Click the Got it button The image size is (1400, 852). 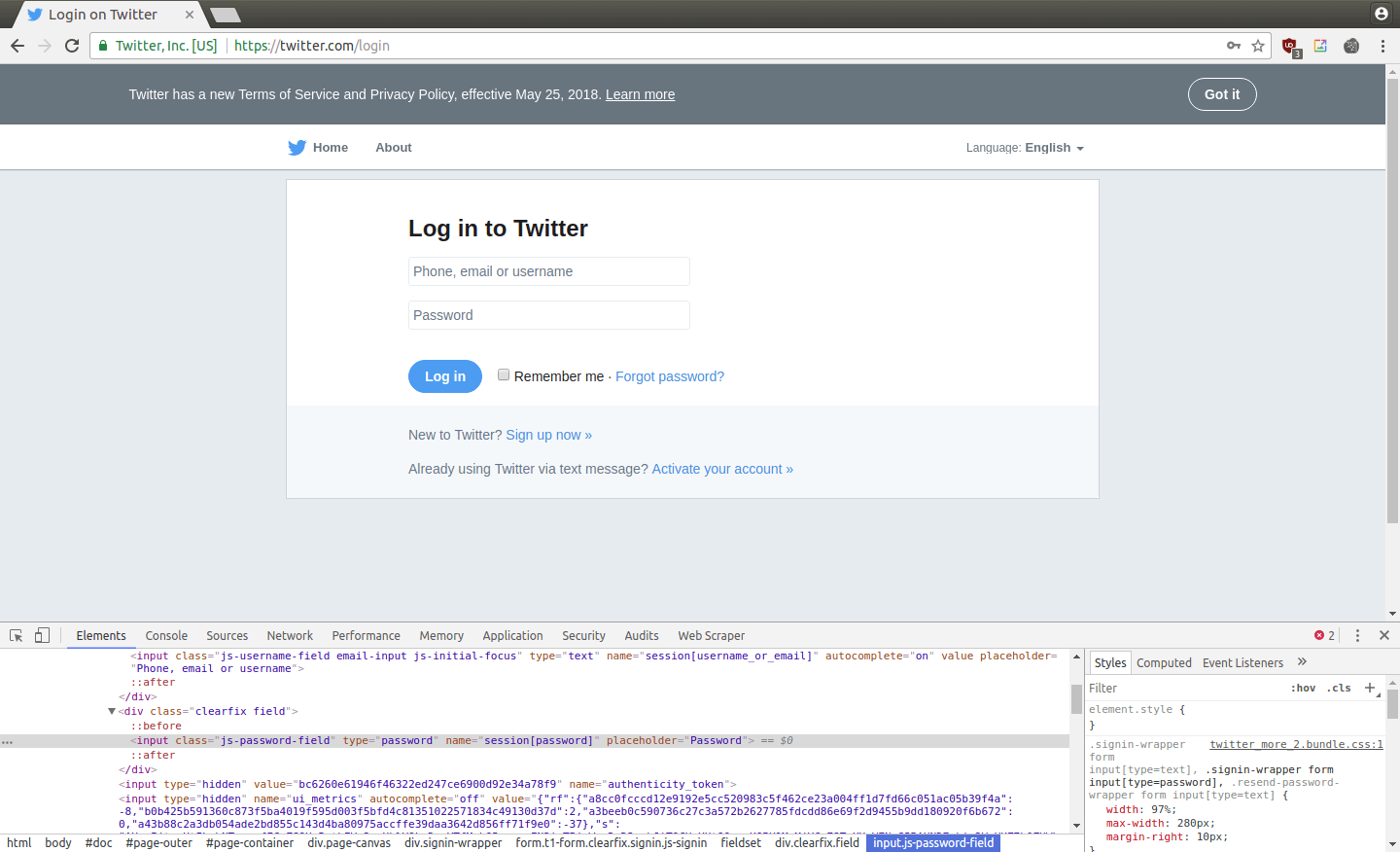pos(1222,94)
